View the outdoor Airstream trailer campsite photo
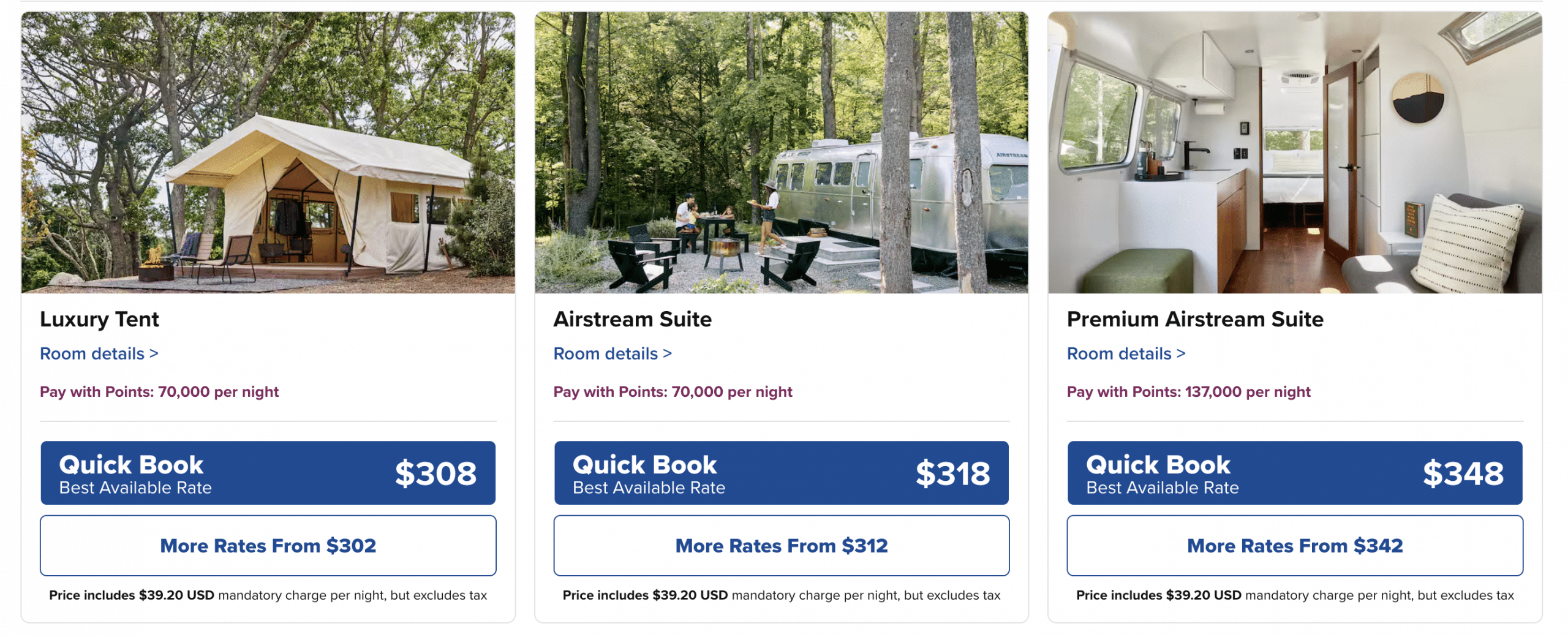The image size is (1568, 637). [x=781, y=153]
